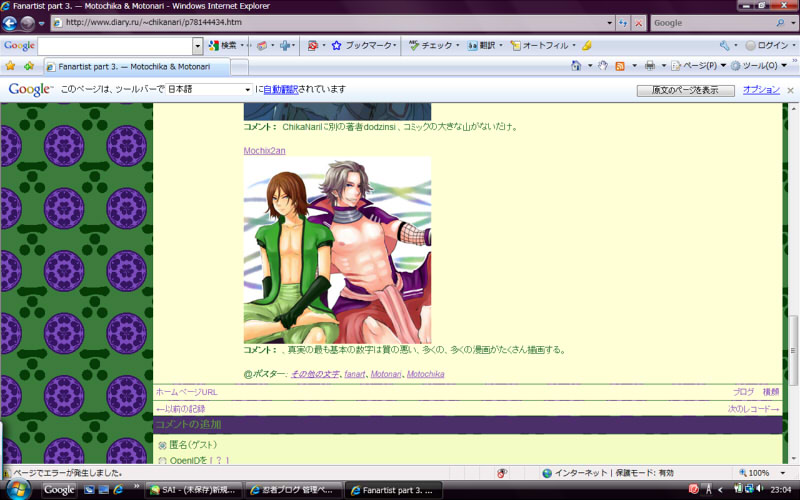The width and height of the screenshot is (800, 500).
Task: Open the Google Toolbar search field dropdown
Action: [198, 46]
